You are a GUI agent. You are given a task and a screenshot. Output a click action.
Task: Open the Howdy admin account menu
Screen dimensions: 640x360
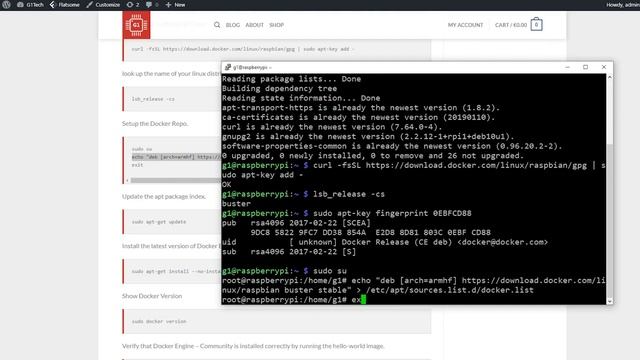pos(623,4)
